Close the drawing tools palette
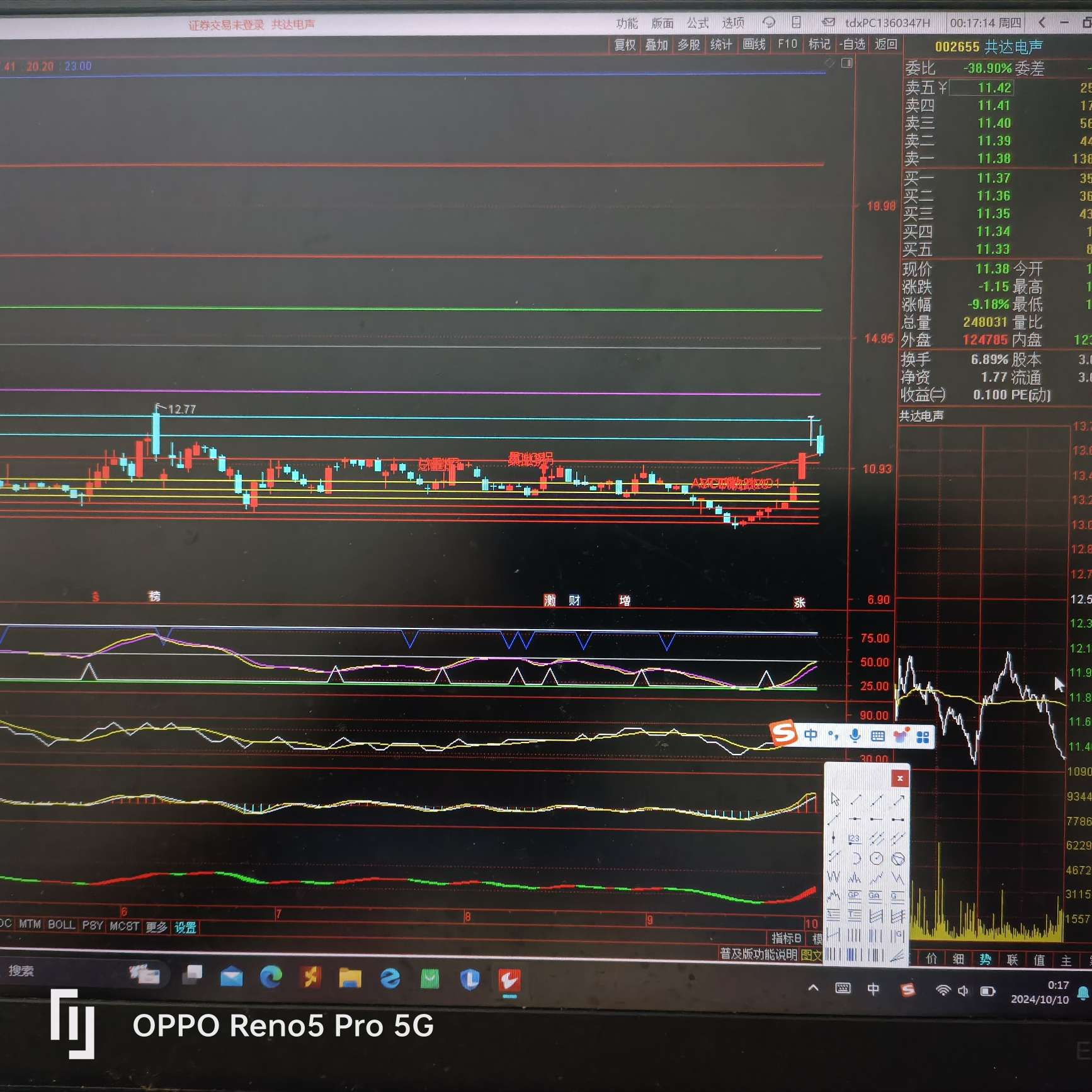This screenshot has height=1092, width=1092. [x=900, y=779]
